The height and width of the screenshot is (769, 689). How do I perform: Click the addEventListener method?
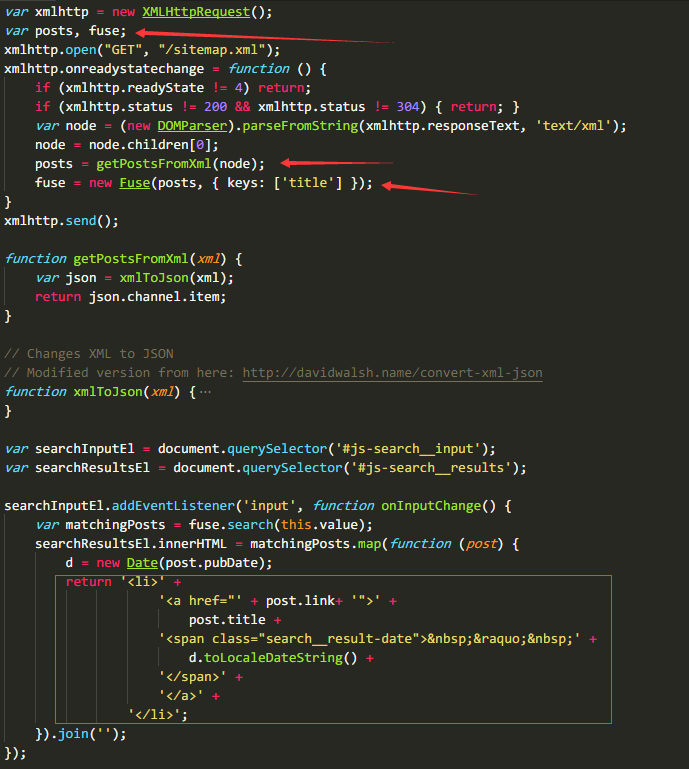pos(173,506)
